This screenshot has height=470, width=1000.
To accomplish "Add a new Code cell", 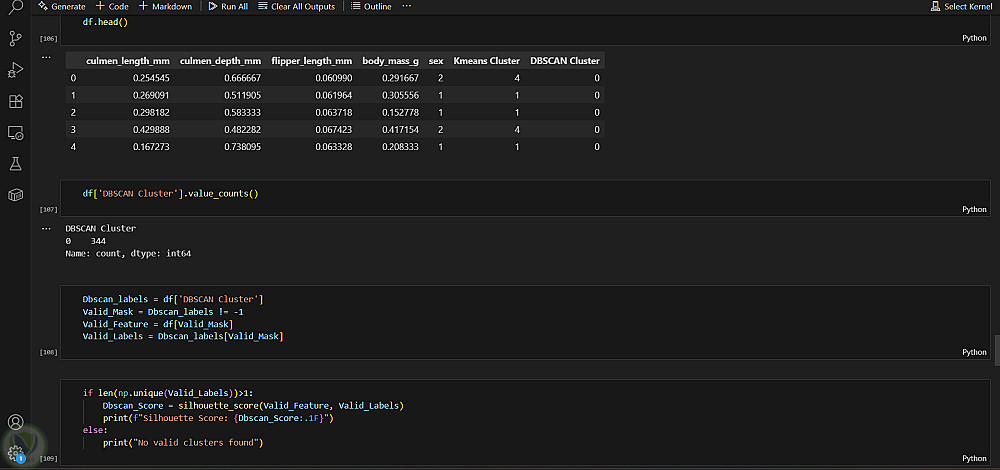I will click(112, 6).
